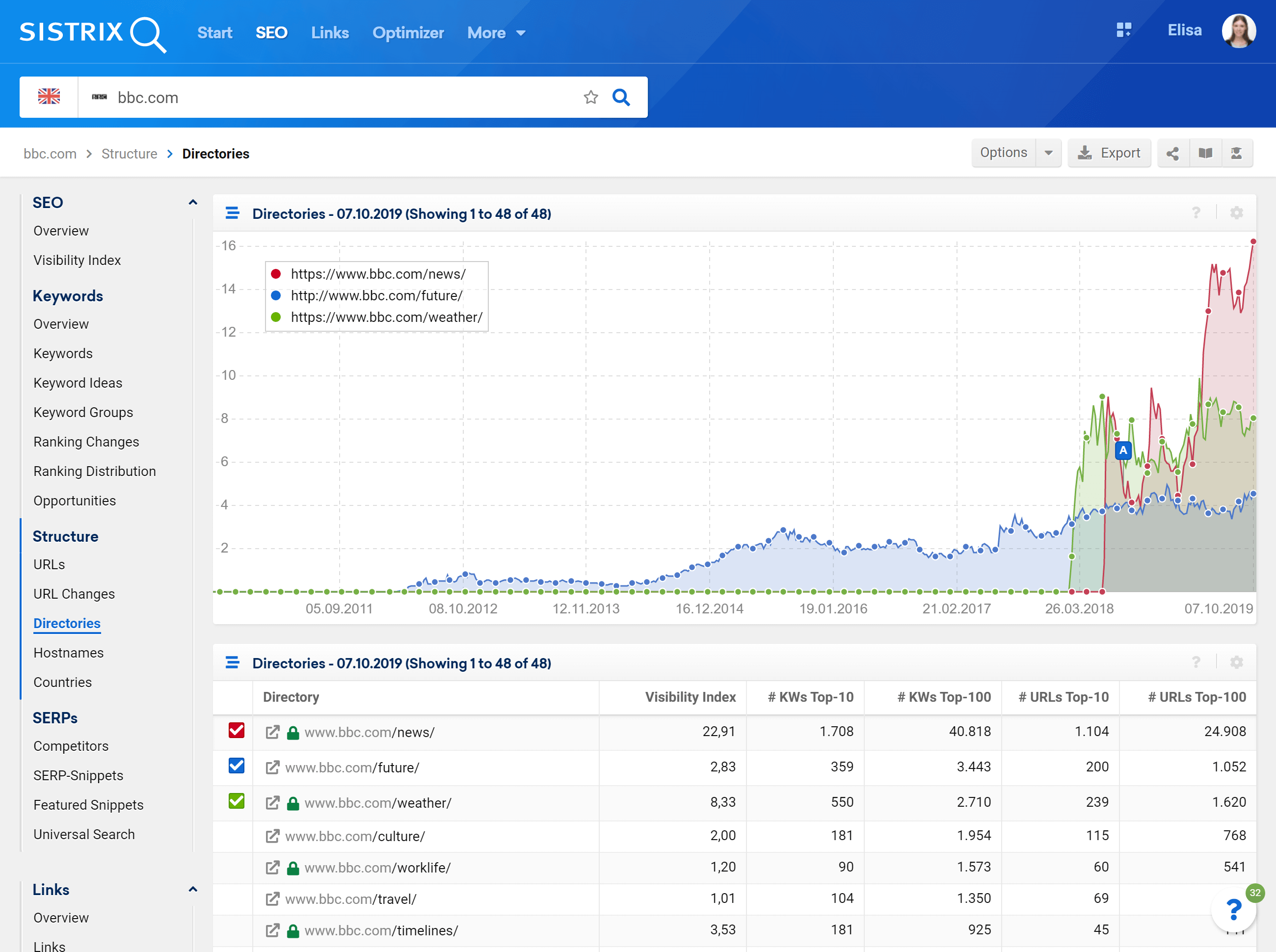The height and width of the screenshot is (952, 1276).
Task: Click the SISTRIX logo
Action: pyautogui.click(x=92, y=33)
